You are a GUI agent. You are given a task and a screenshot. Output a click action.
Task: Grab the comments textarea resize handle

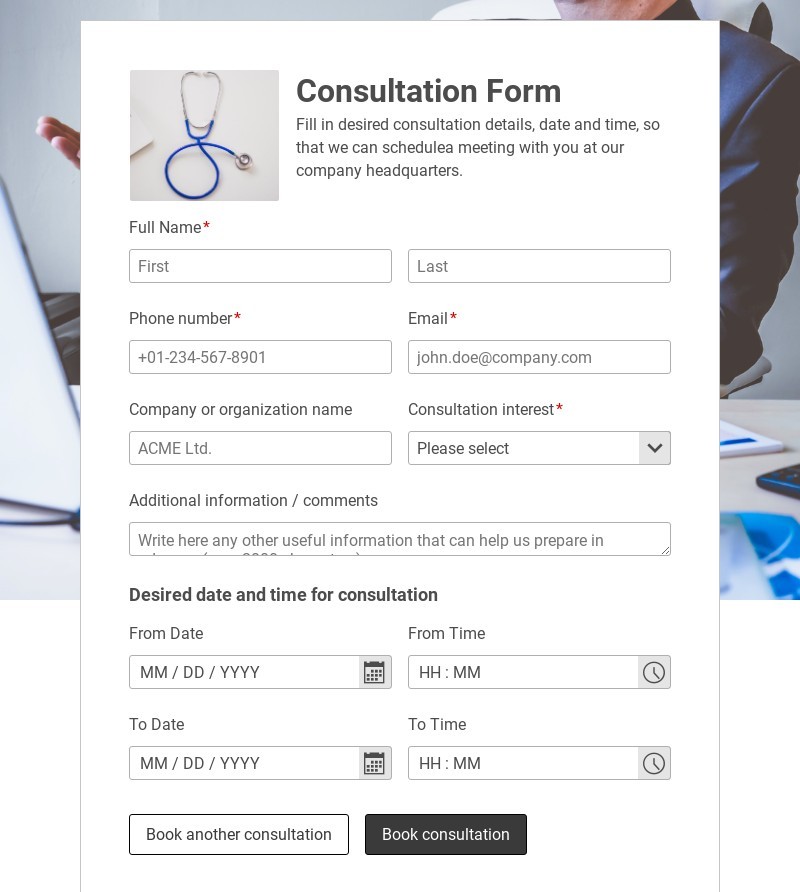pyautogui.click(x=664, y=550)
